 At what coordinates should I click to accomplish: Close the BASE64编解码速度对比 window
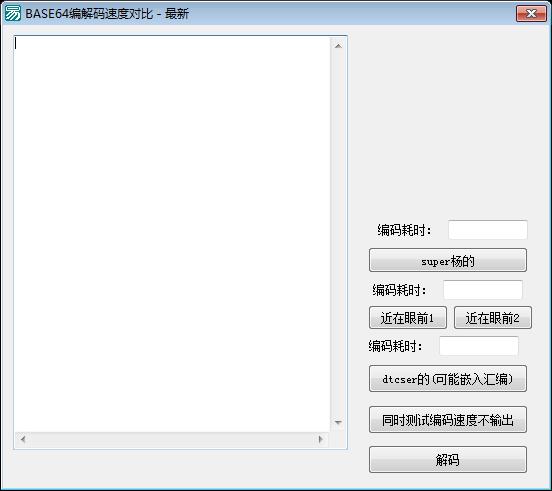point(531,14)
